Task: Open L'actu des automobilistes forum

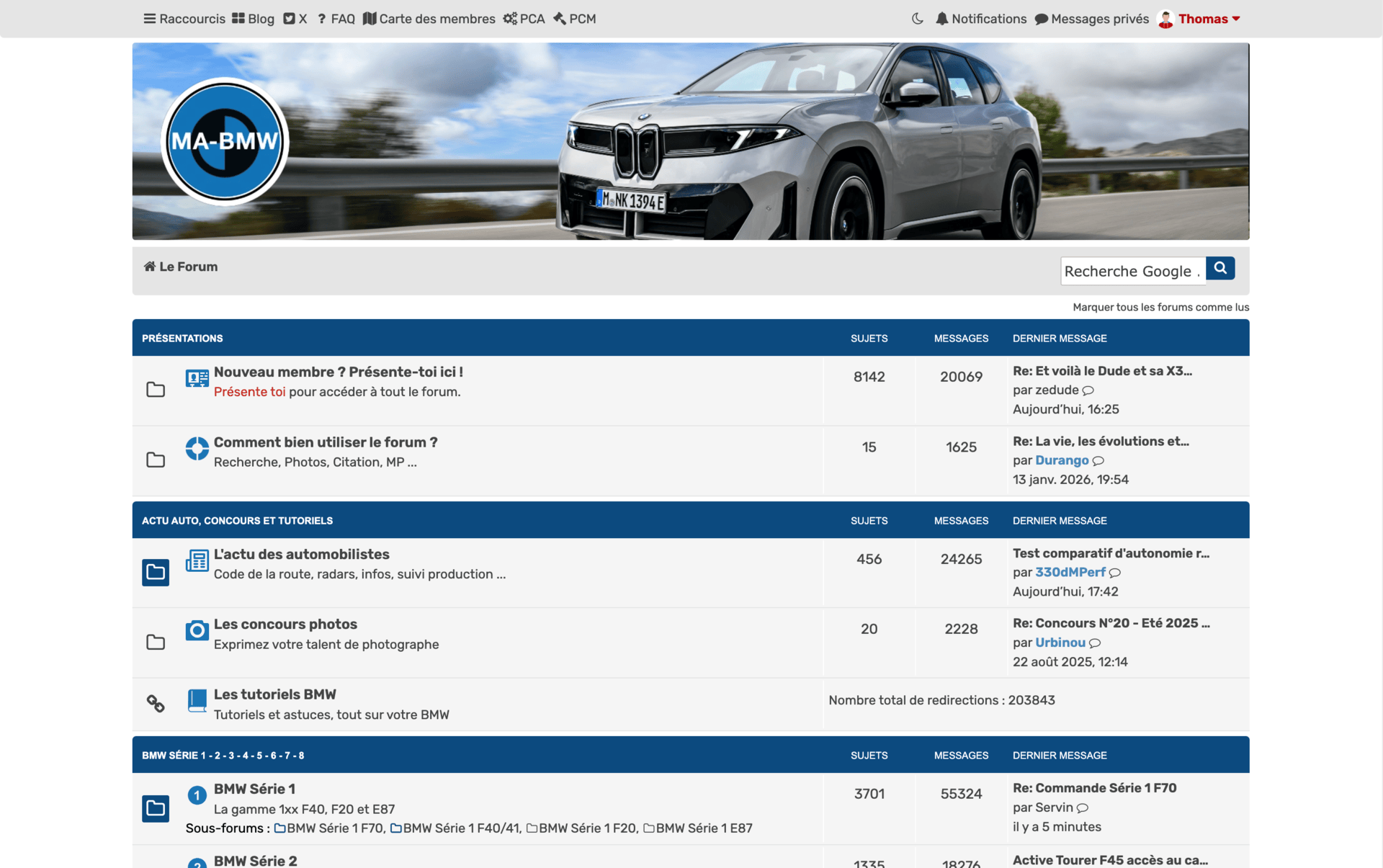Action: [301, 554]
